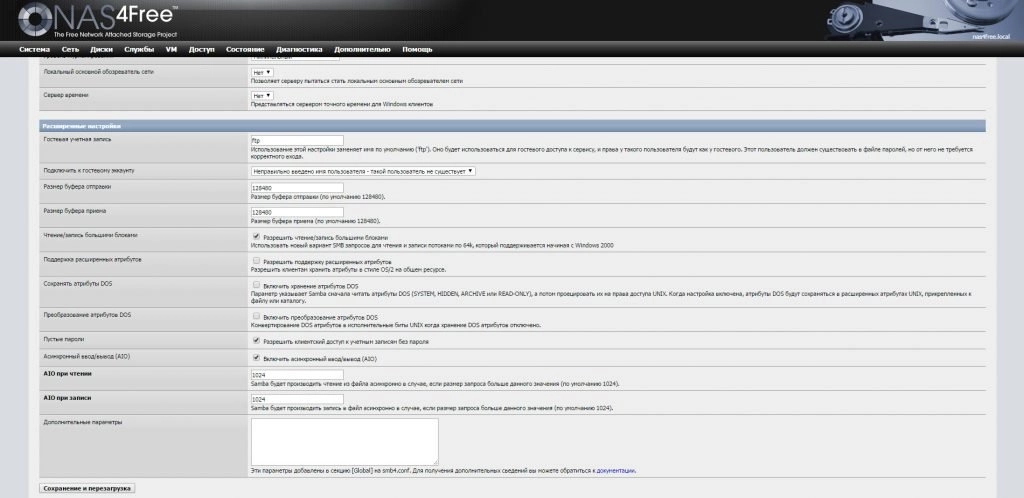This screenshot has height=498, width=1024.
Task: Open the Диагностика menu
Action: (x=299, y=49)
